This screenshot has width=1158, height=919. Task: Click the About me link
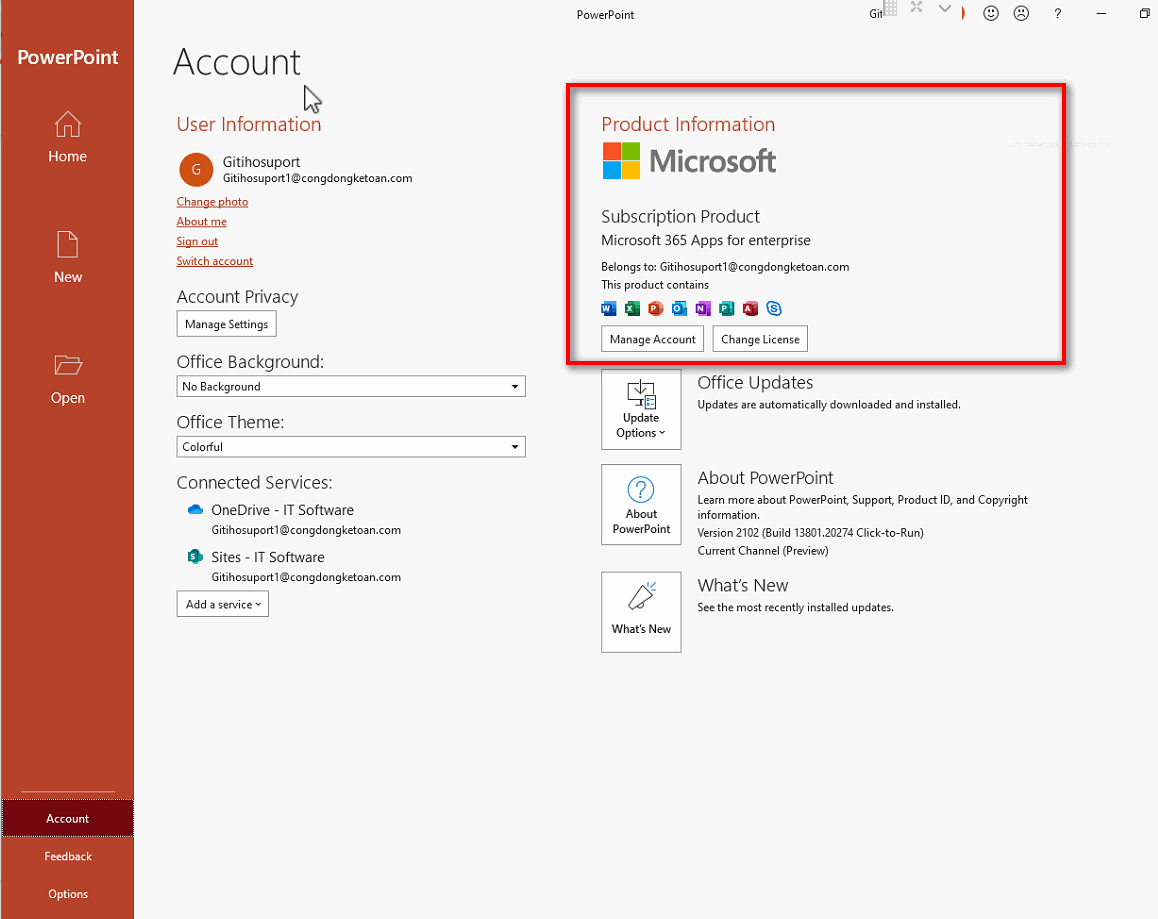click(x=202, y=222)
